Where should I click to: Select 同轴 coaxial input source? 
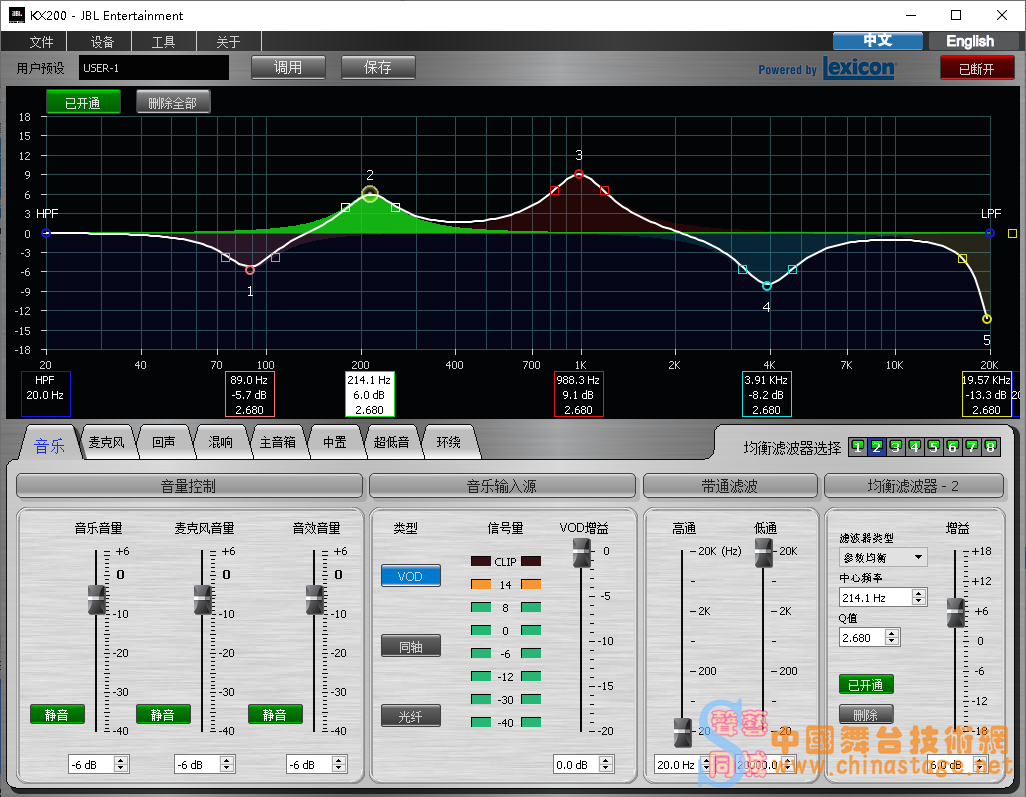tap(410, 646)
